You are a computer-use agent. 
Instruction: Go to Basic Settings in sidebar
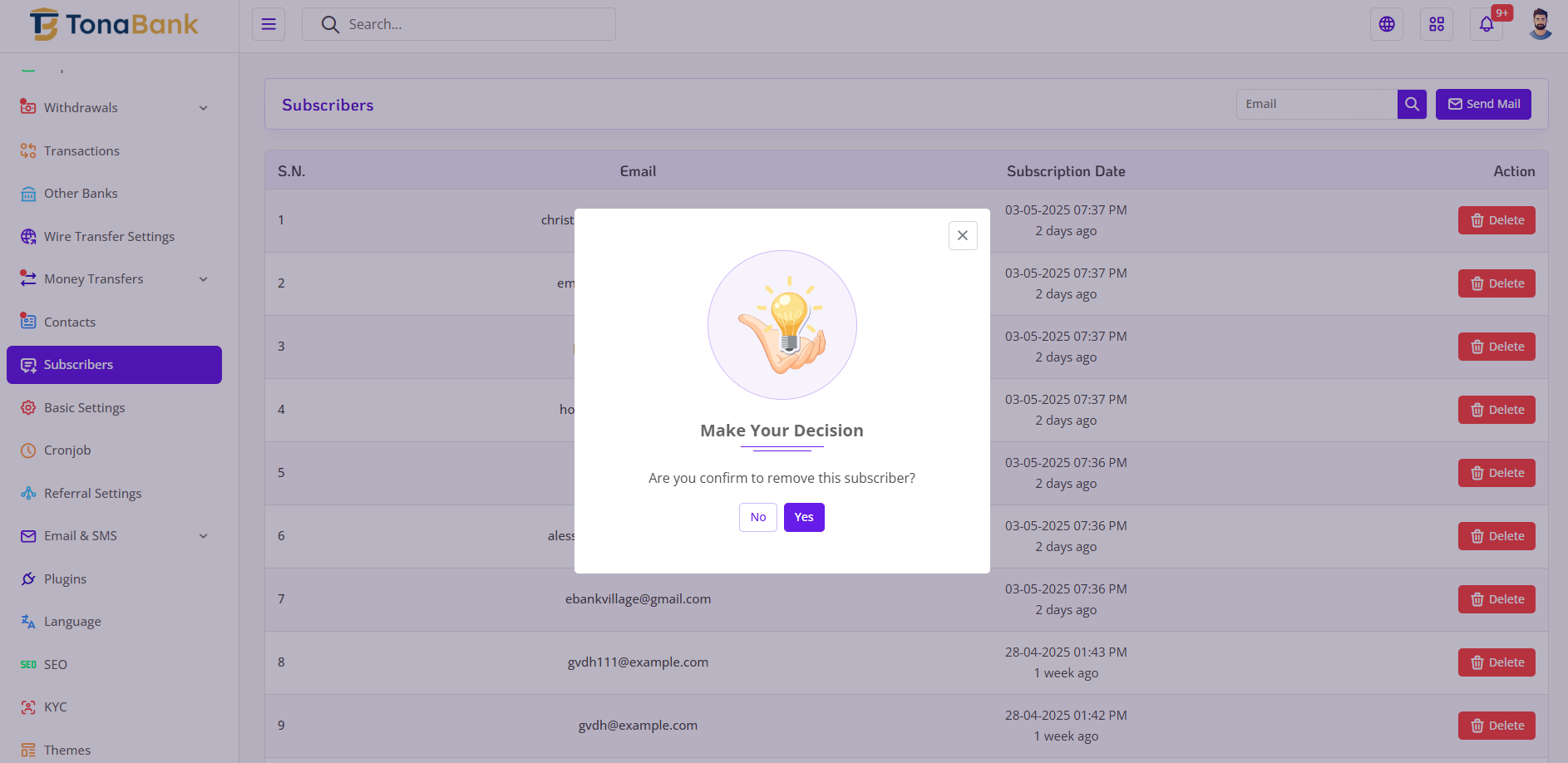coord(84,407)
